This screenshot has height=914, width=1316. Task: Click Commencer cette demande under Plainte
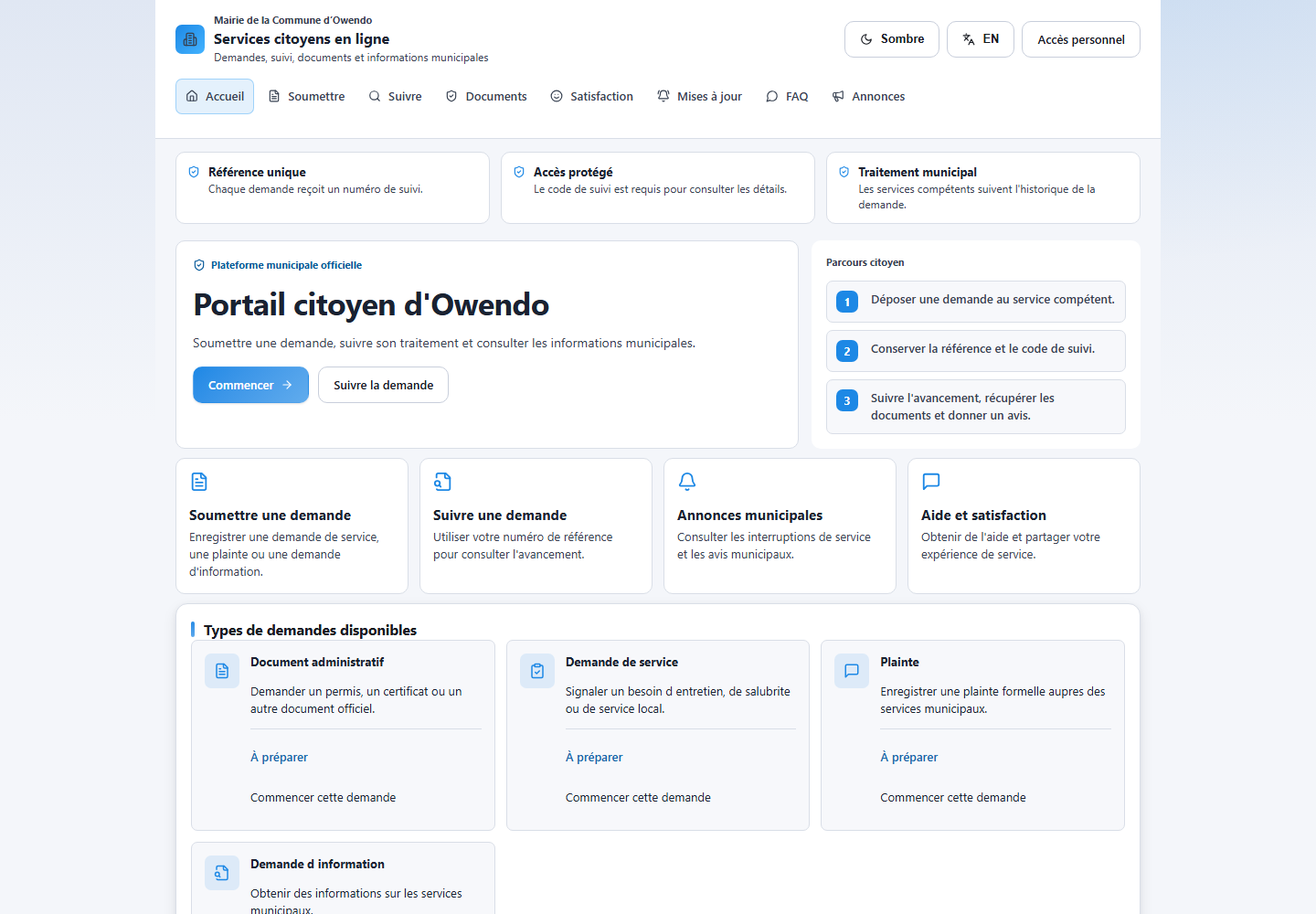coord(953,797)
